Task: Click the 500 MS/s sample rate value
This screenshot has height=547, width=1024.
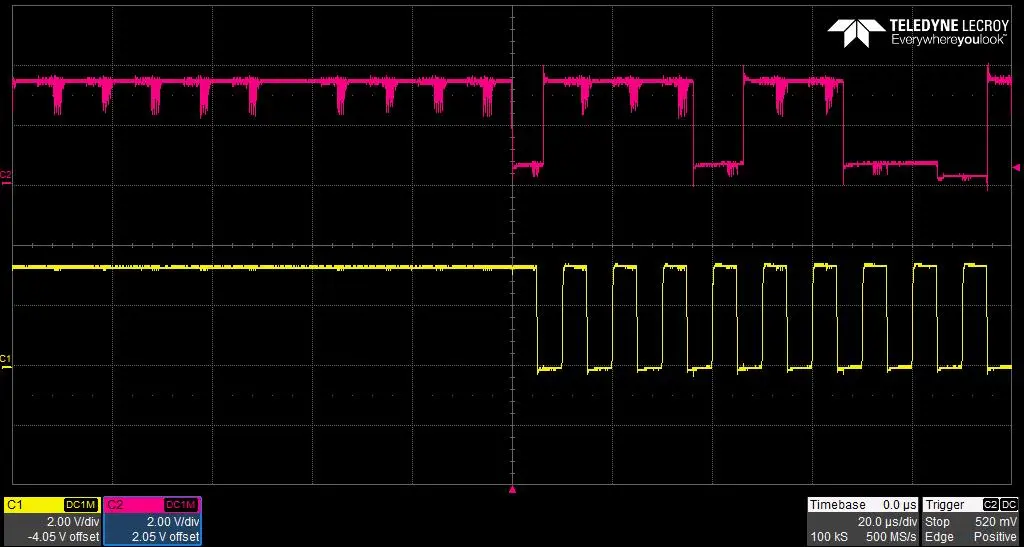Action: [891, 537]
